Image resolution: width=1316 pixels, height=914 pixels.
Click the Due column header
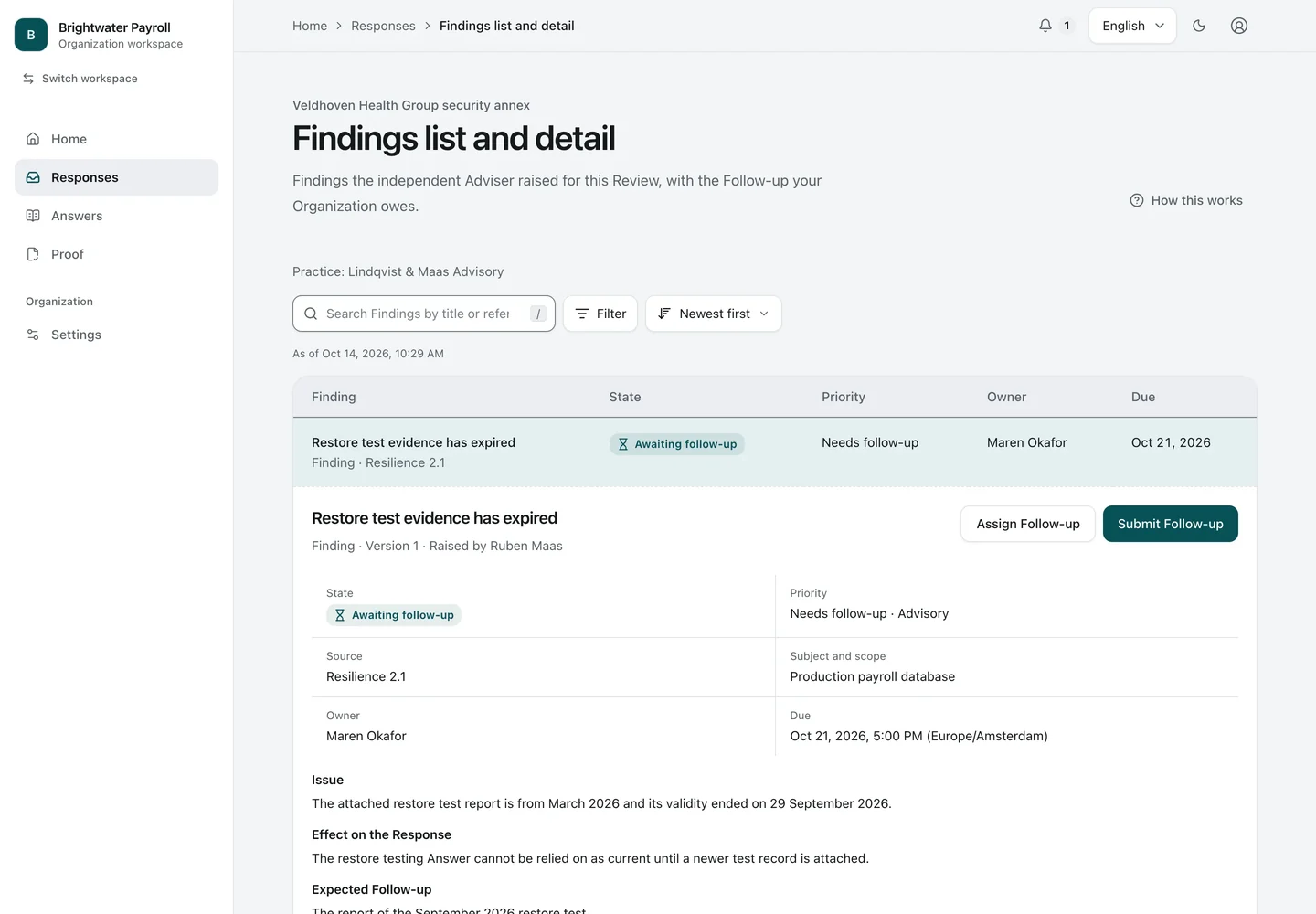click(1143, 397)
